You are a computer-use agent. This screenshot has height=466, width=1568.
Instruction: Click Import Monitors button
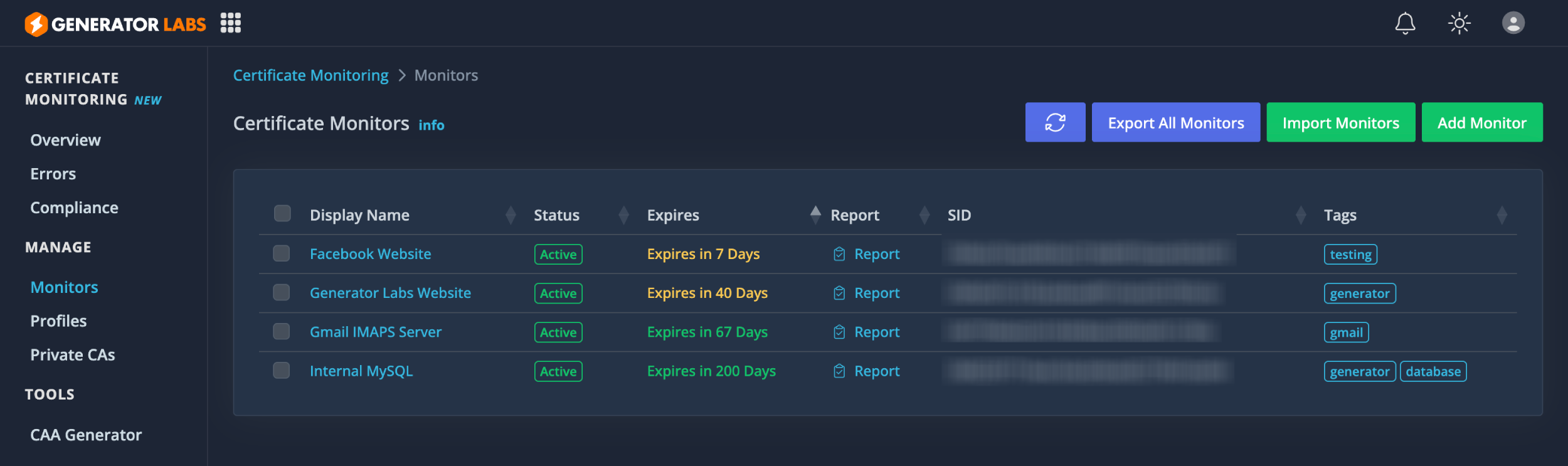click(1341, 122)
